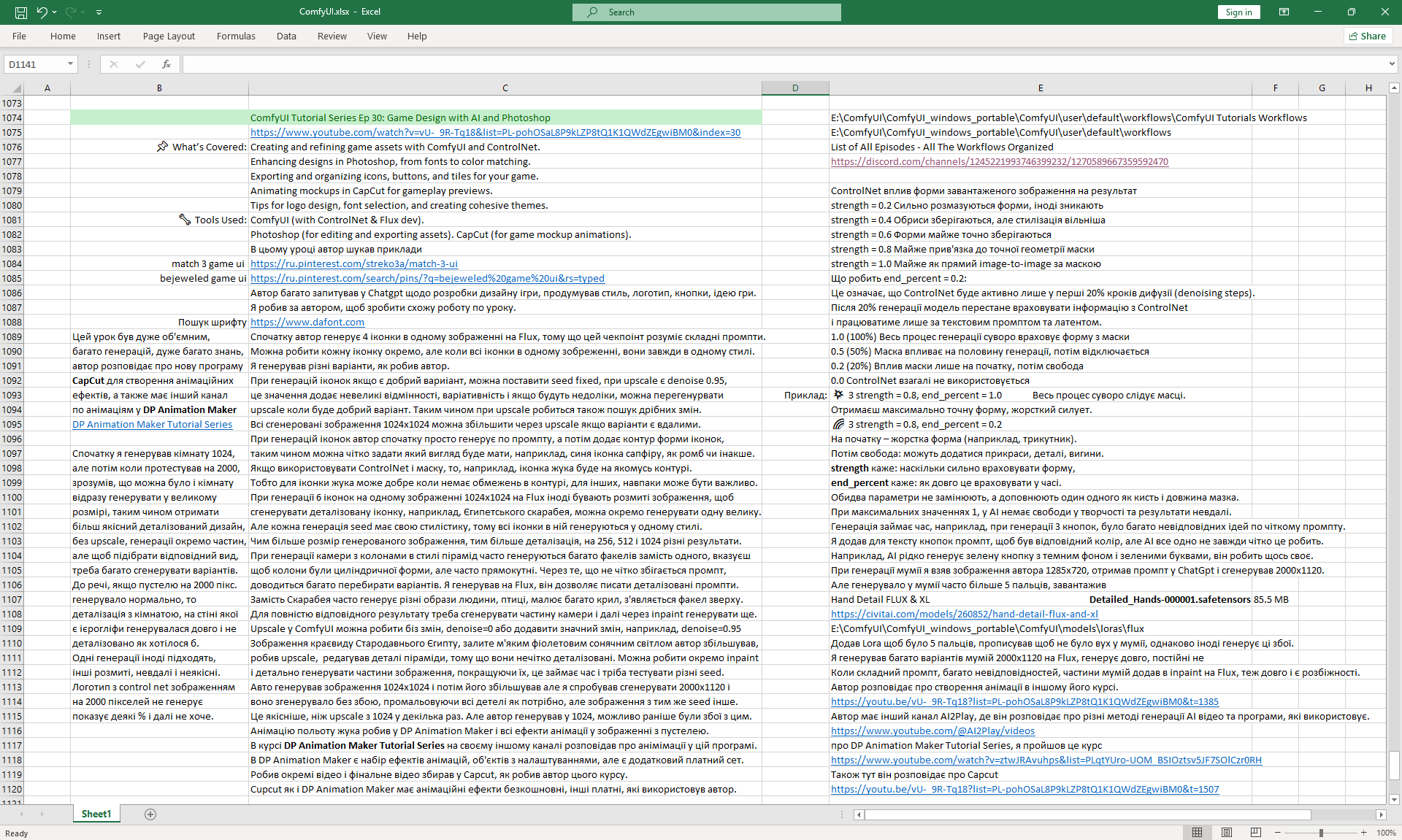
Task: Open the Page Layout ribbon tab
Action: click(x=169, y=36)
